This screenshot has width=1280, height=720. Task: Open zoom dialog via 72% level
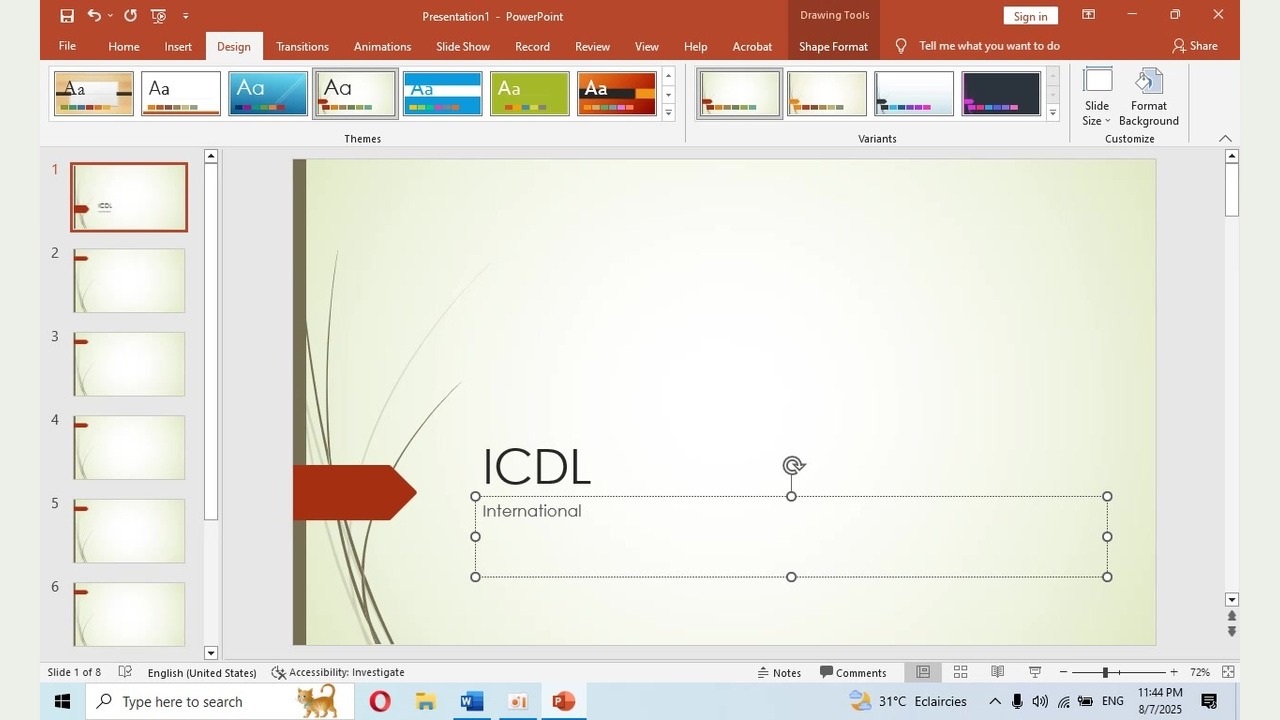1200,673
